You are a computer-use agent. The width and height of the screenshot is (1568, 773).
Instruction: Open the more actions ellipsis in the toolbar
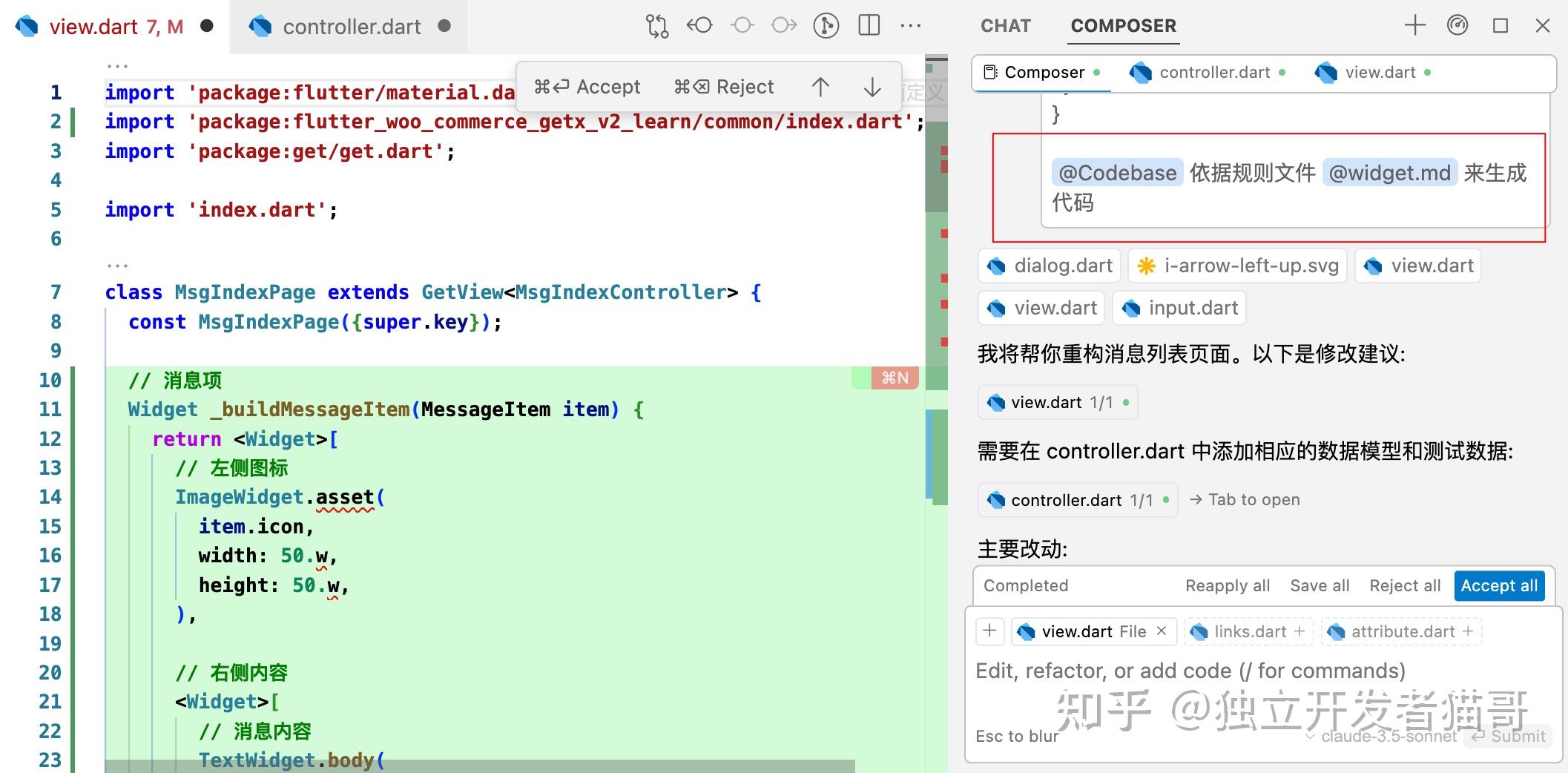click(x=910, y=24)
